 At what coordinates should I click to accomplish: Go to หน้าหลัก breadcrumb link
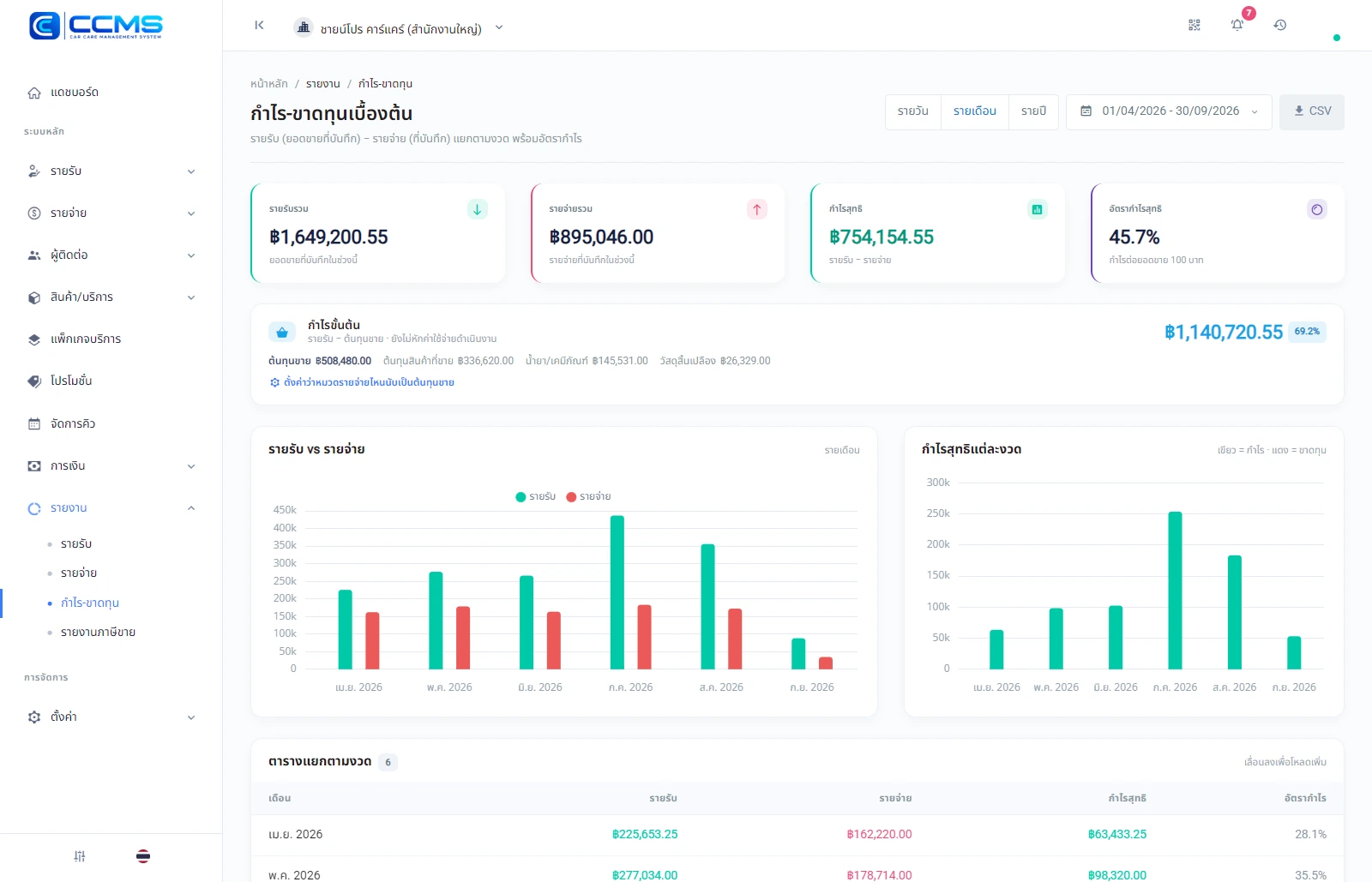click(269, 84)
